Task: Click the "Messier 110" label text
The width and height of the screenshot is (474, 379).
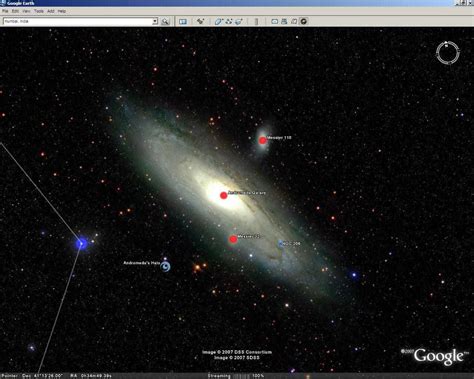Action: tap(279, 137)
